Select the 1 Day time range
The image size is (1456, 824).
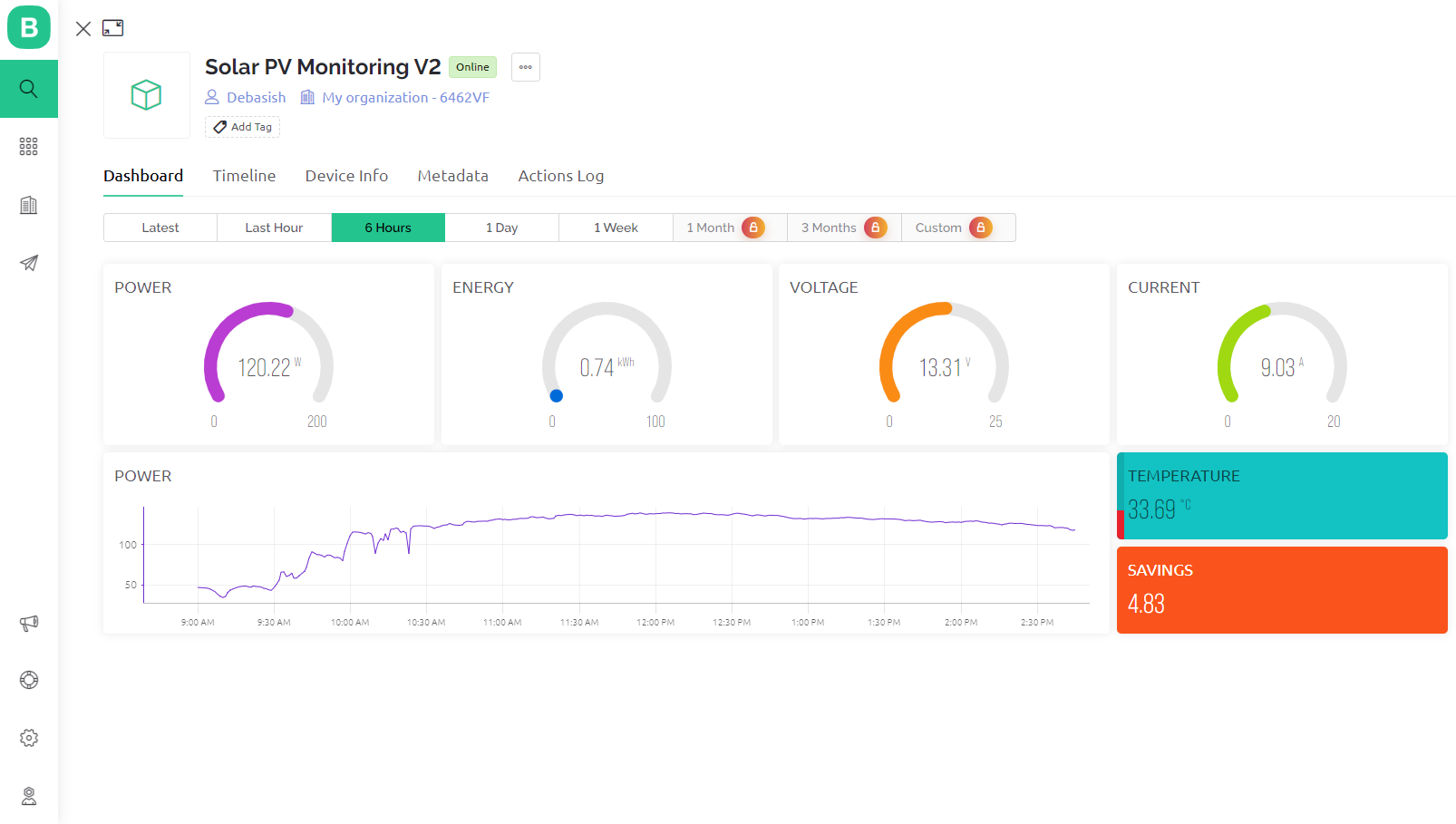501,228
